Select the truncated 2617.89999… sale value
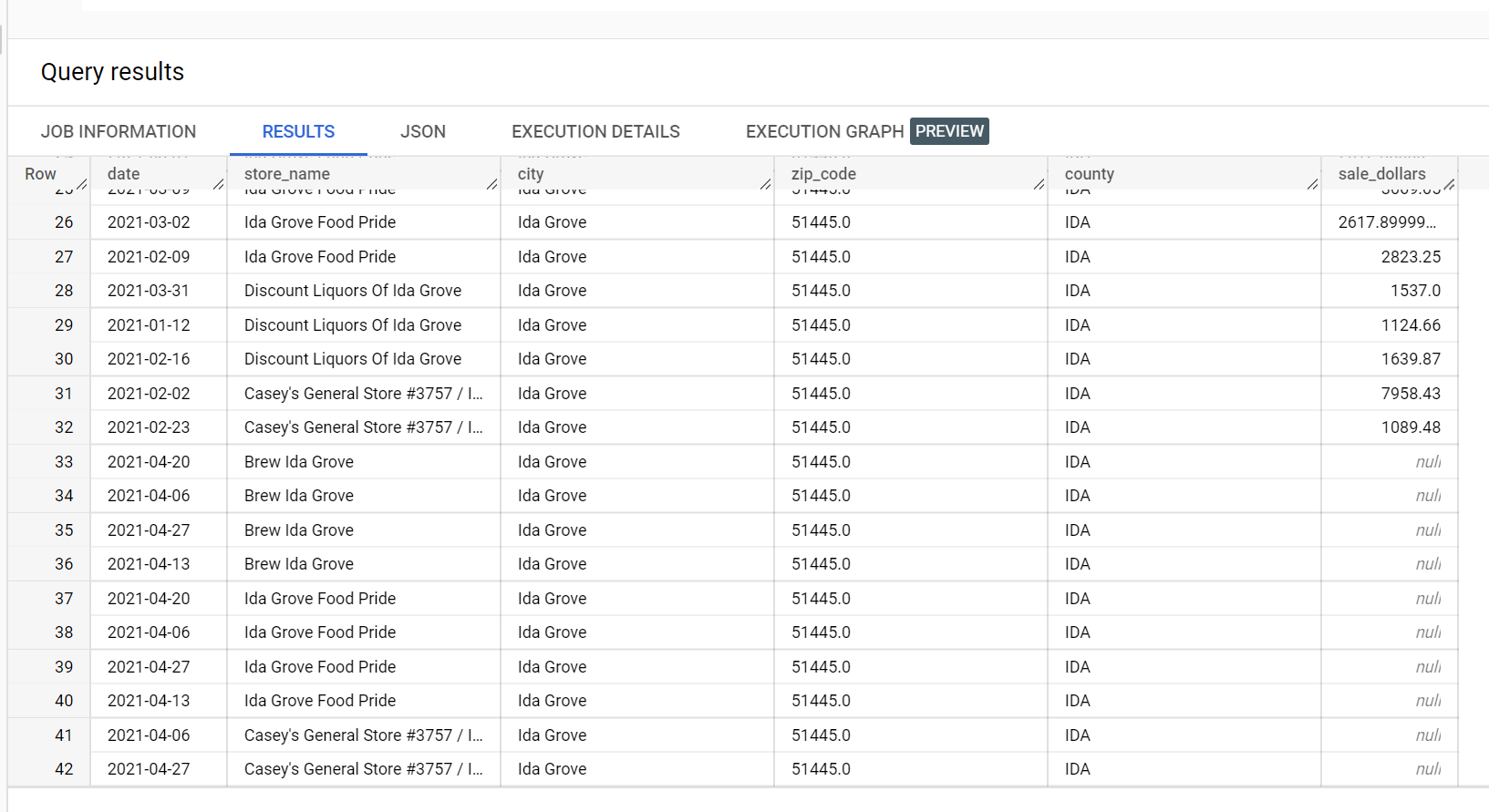The height and width of the screenshot is (812, 1489). coord(1387,222)
